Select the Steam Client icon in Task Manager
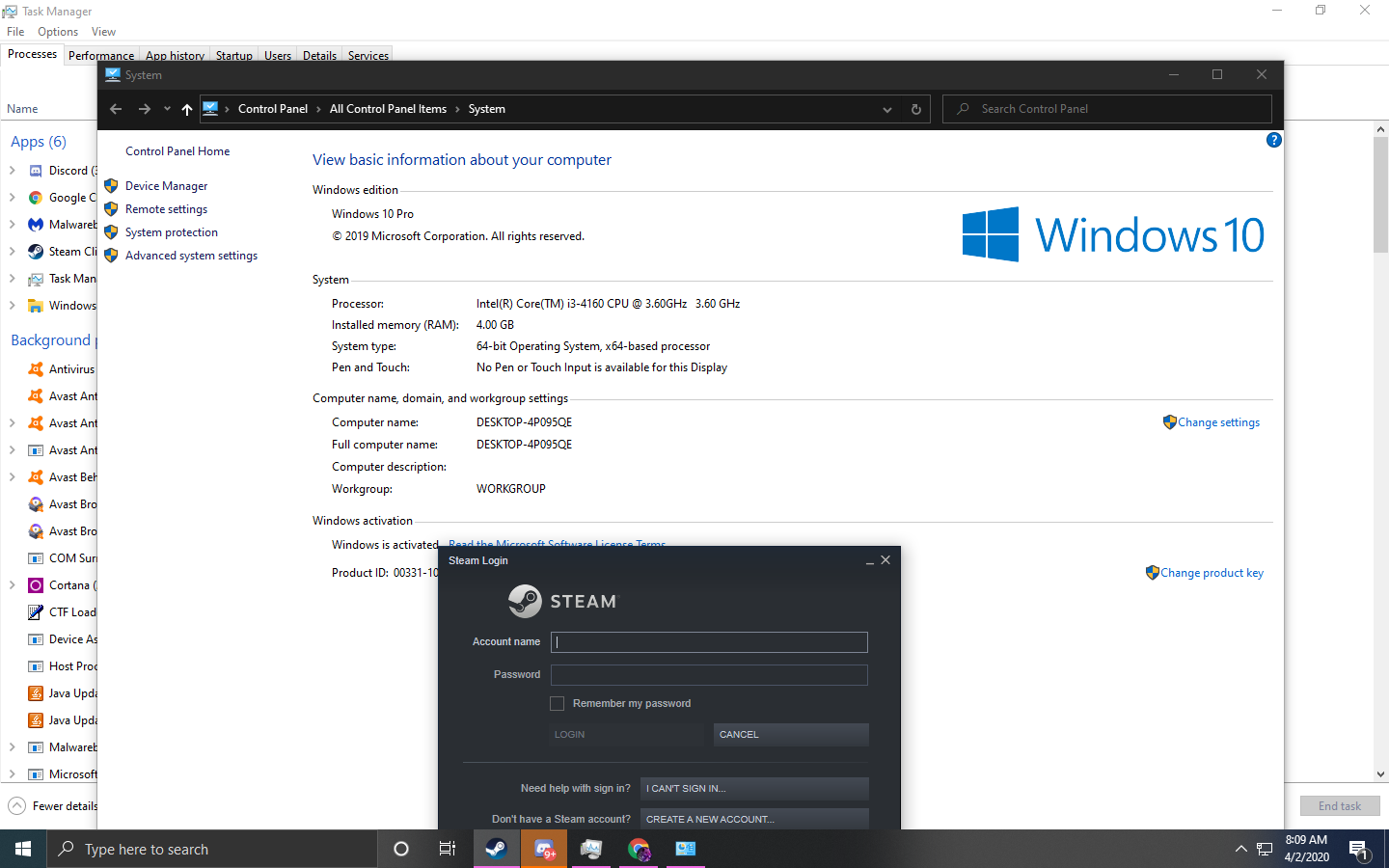 (36, 252)
